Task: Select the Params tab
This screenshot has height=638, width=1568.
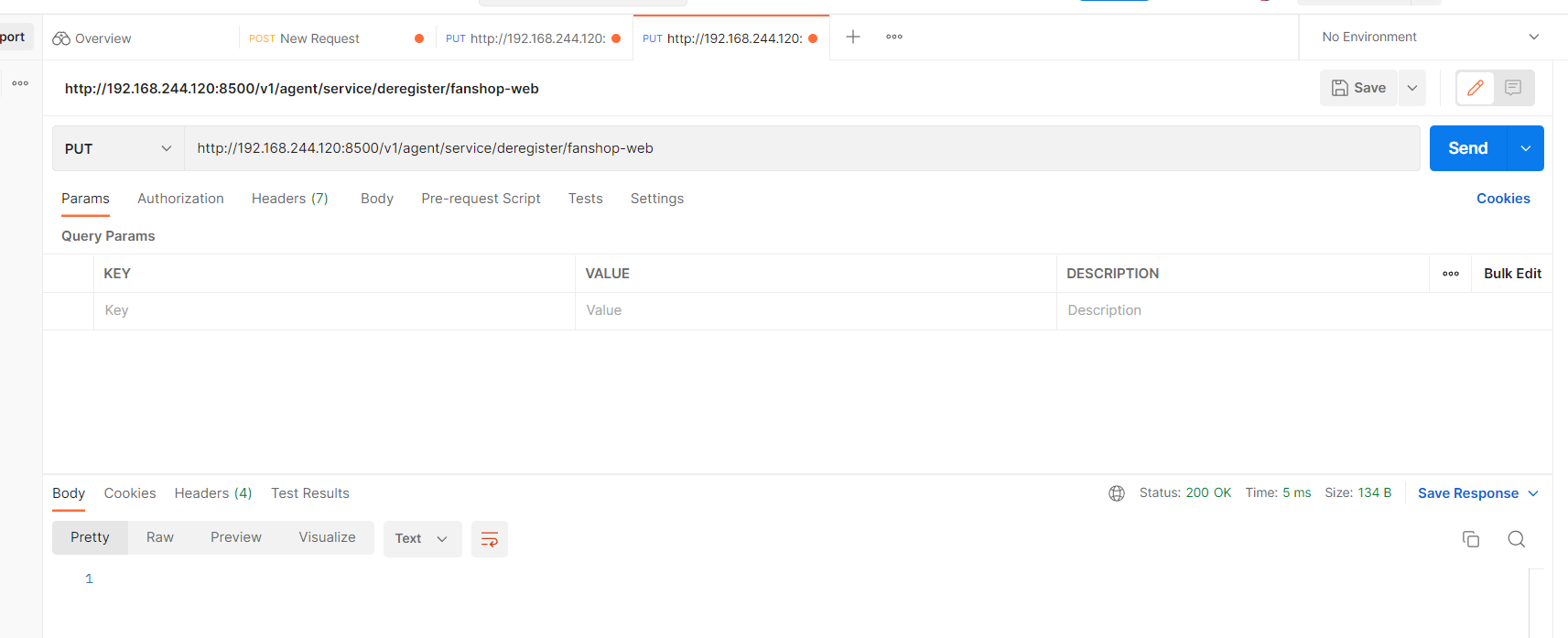Action: (x=85, y=199)
